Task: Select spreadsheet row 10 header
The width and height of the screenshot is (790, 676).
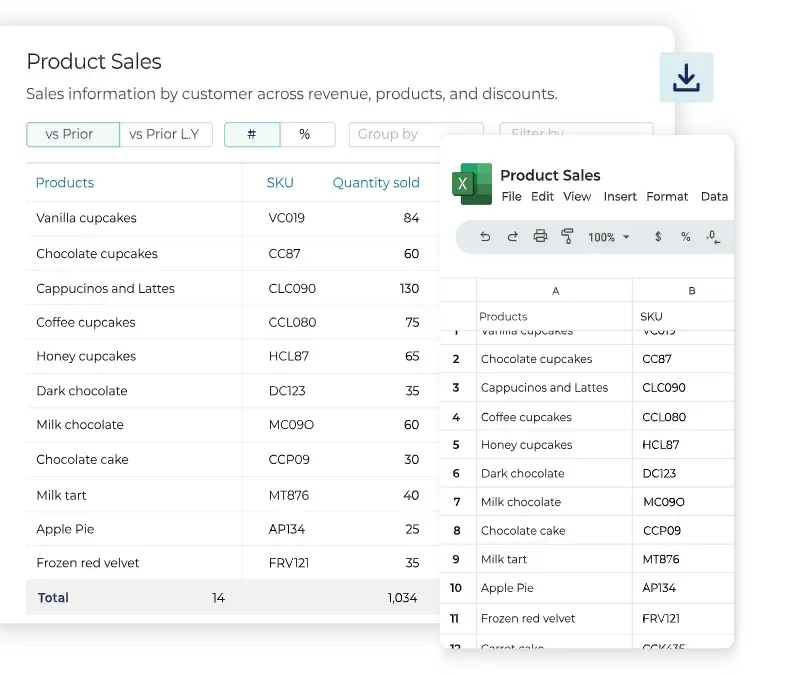Action: tap(456, 588)
